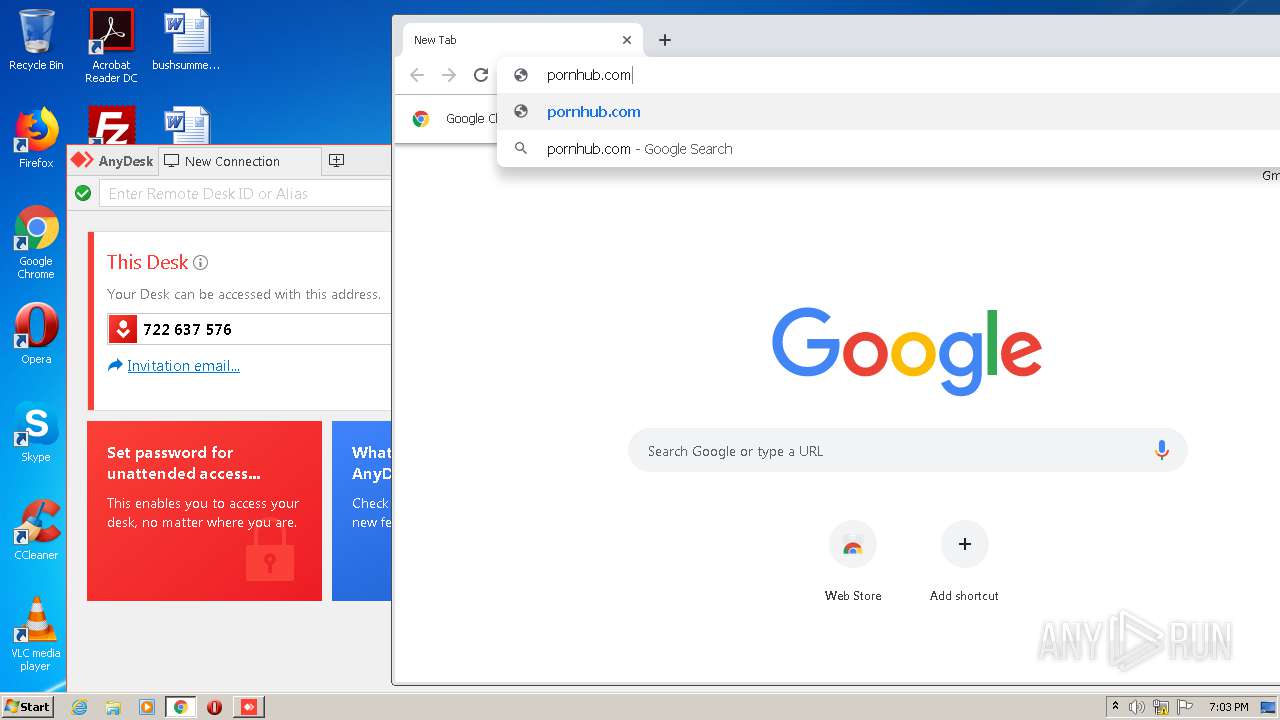Switch to AnyDesk in the taskbar

tap(249, 707)
